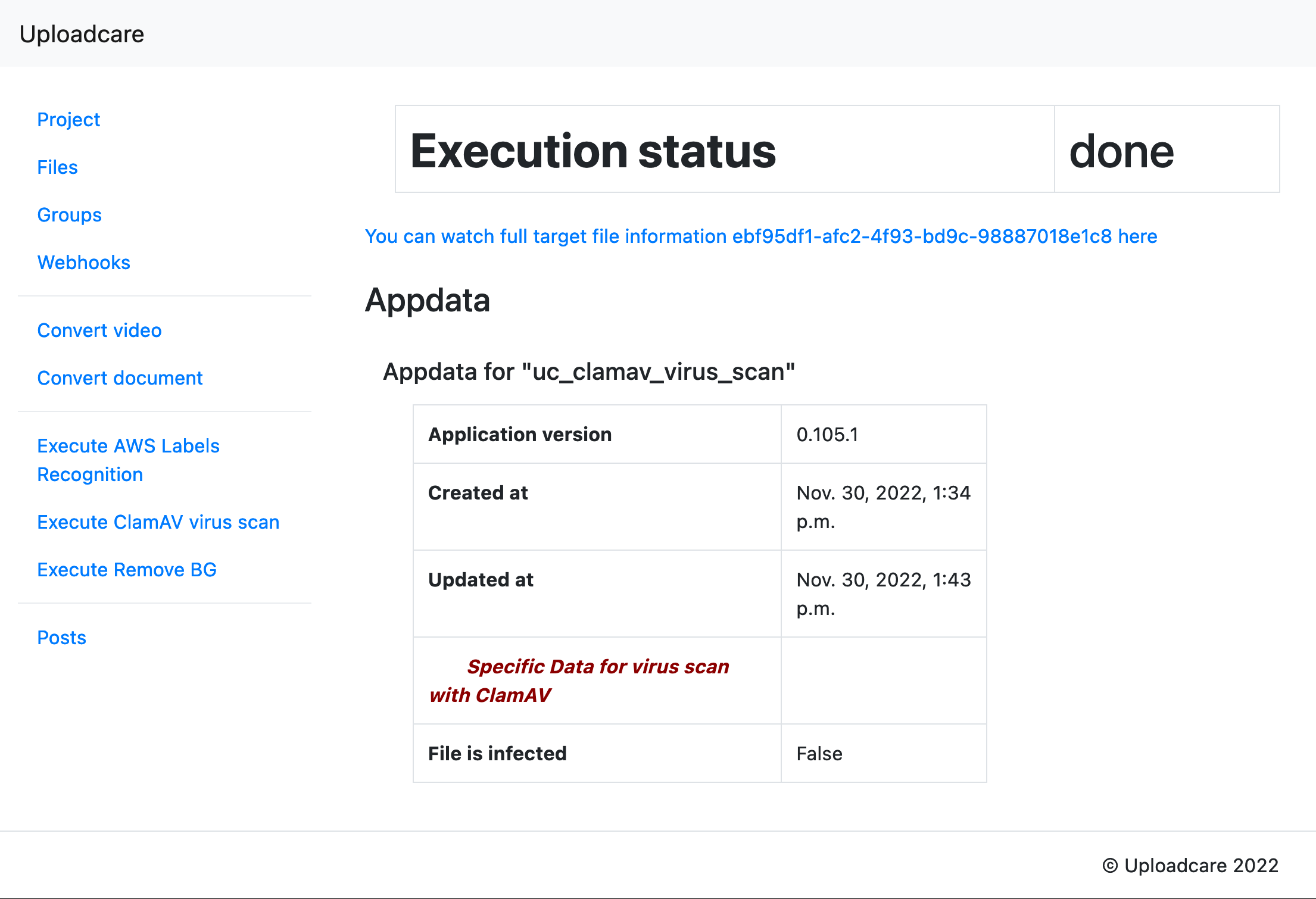Go to the Posts page

click(61, 638)
